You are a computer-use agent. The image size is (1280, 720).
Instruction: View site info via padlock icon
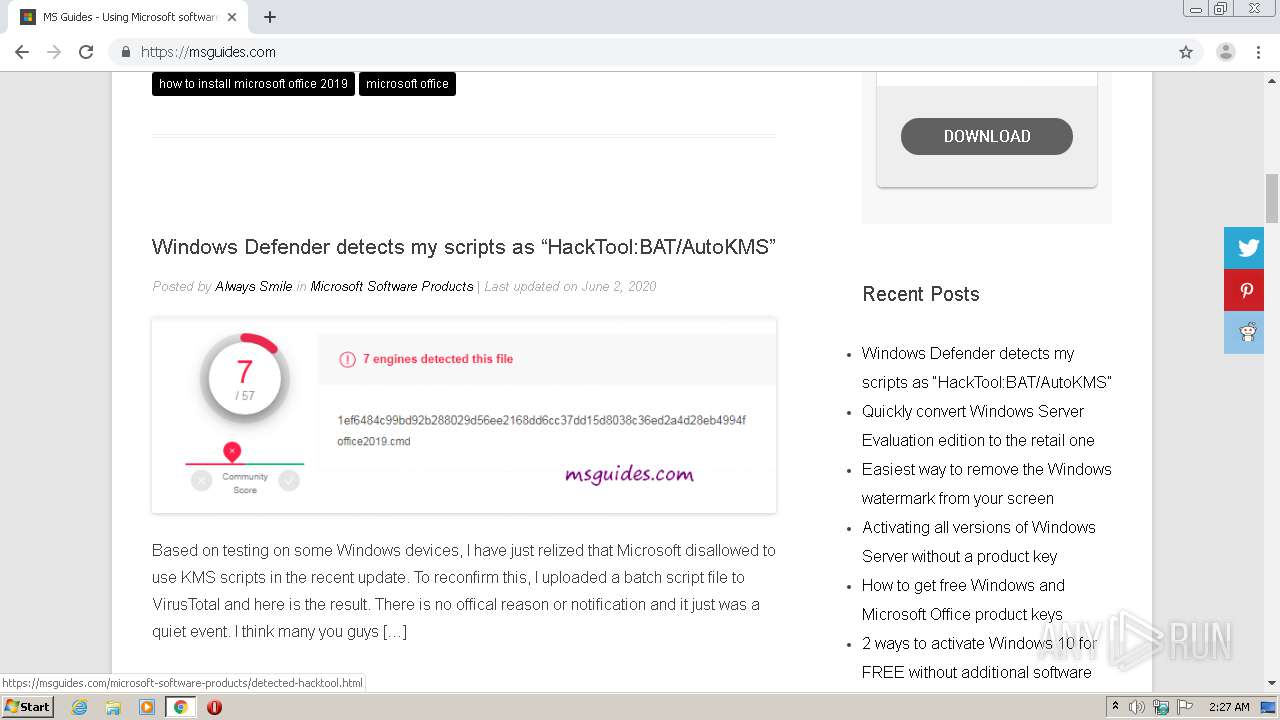pos(125,52)
